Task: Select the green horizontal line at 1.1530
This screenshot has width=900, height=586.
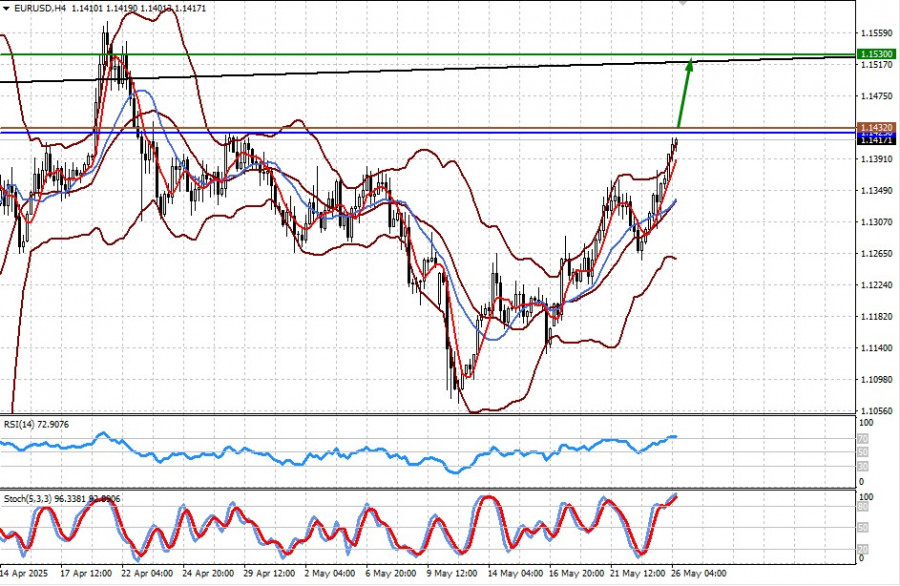Action: (x=400, y=54)
